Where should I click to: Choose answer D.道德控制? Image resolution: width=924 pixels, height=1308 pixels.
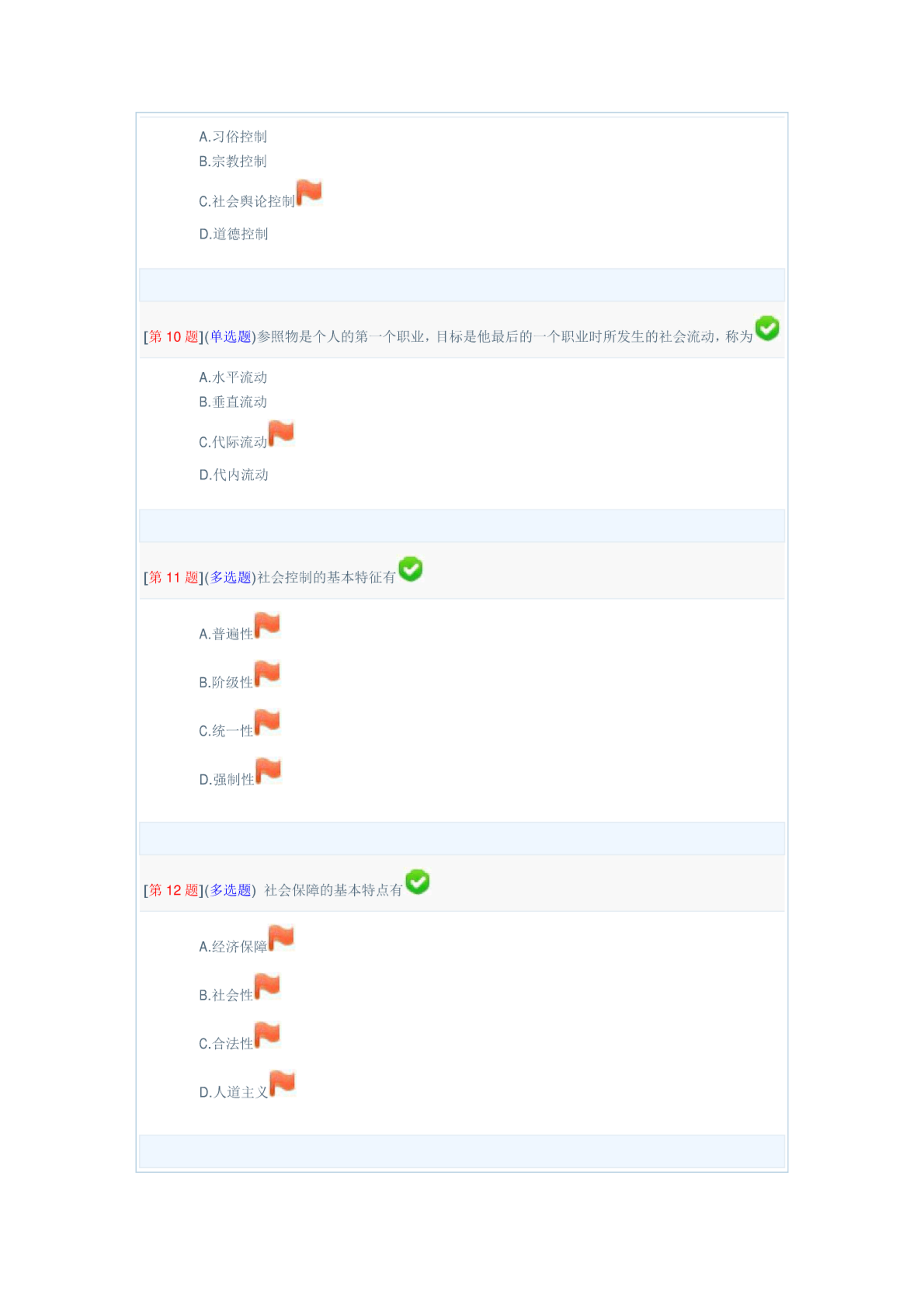[234, 233]
